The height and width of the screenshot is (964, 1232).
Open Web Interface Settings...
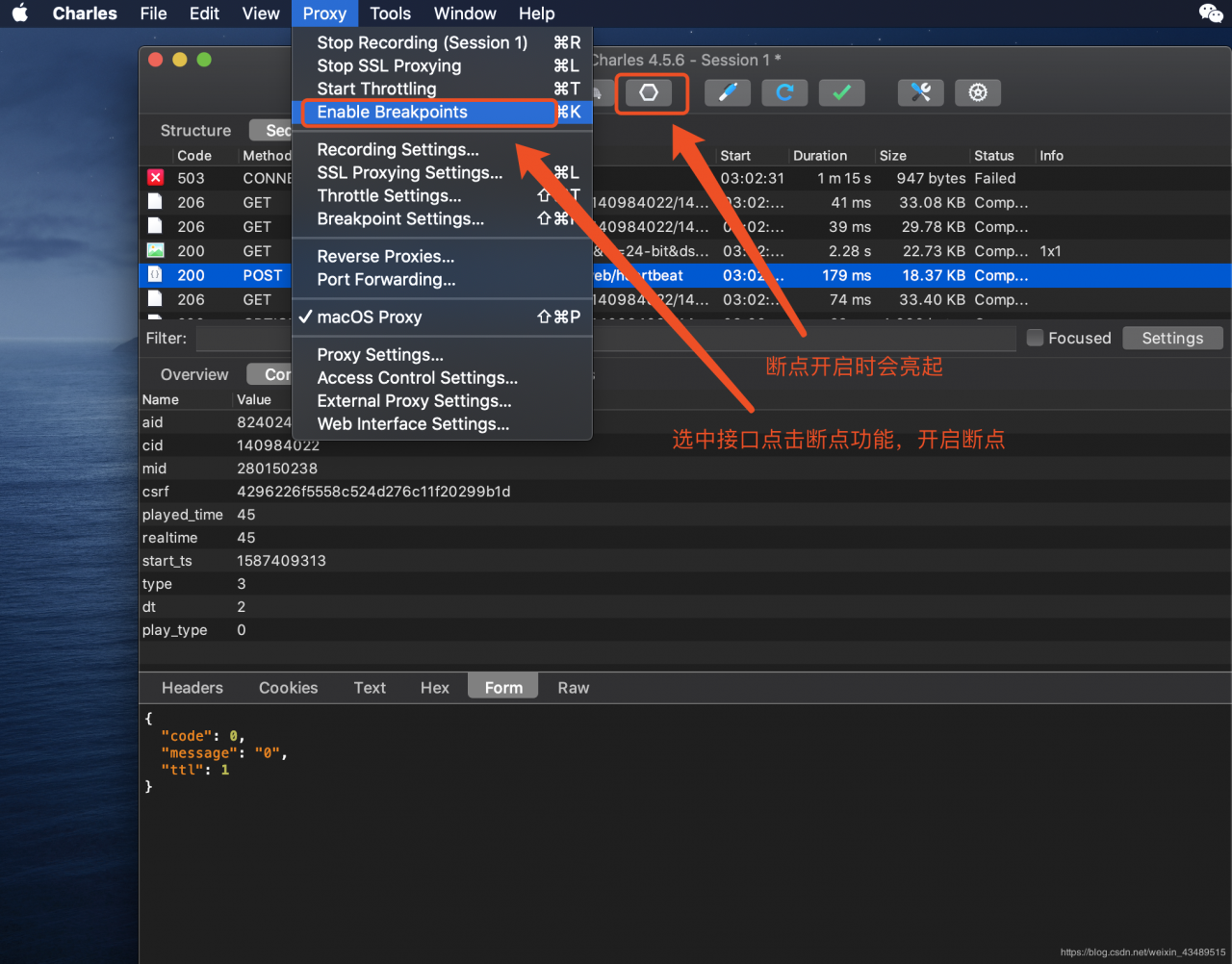(x=442, y=423)
